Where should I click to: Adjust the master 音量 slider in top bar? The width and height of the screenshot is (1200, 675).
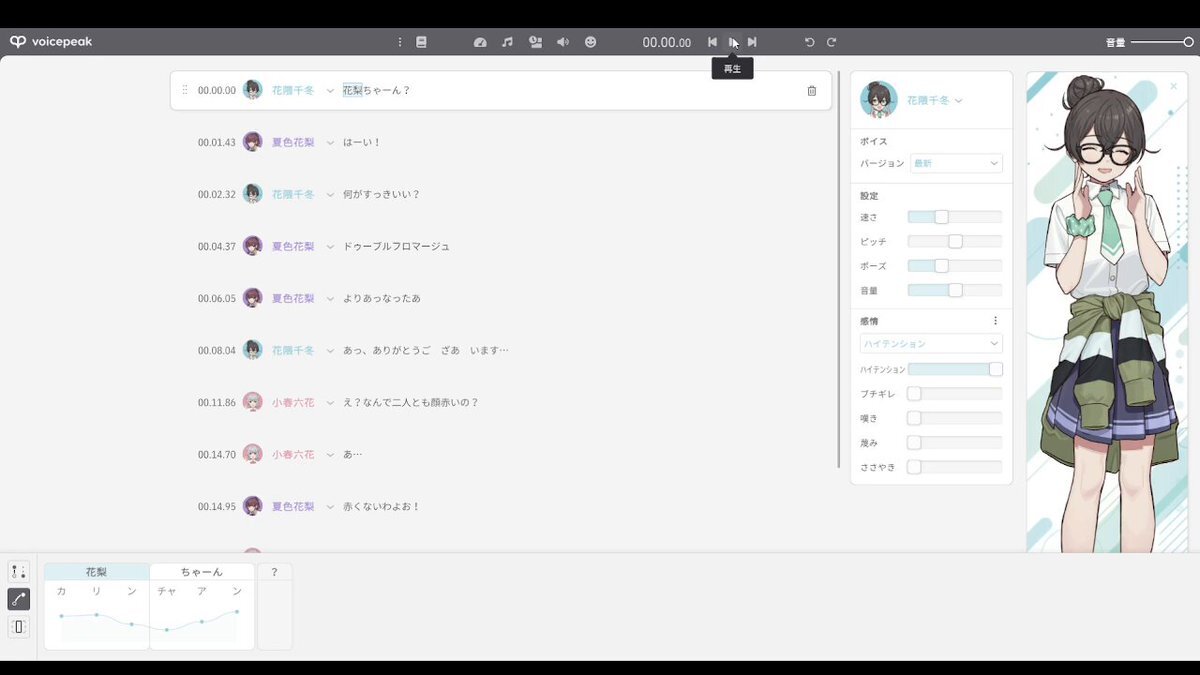pos(1162,42)
